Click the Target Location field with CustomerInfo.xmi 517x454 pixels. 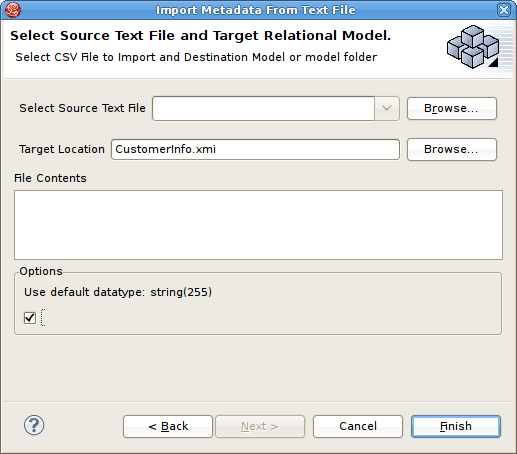(x=255, y=149)
